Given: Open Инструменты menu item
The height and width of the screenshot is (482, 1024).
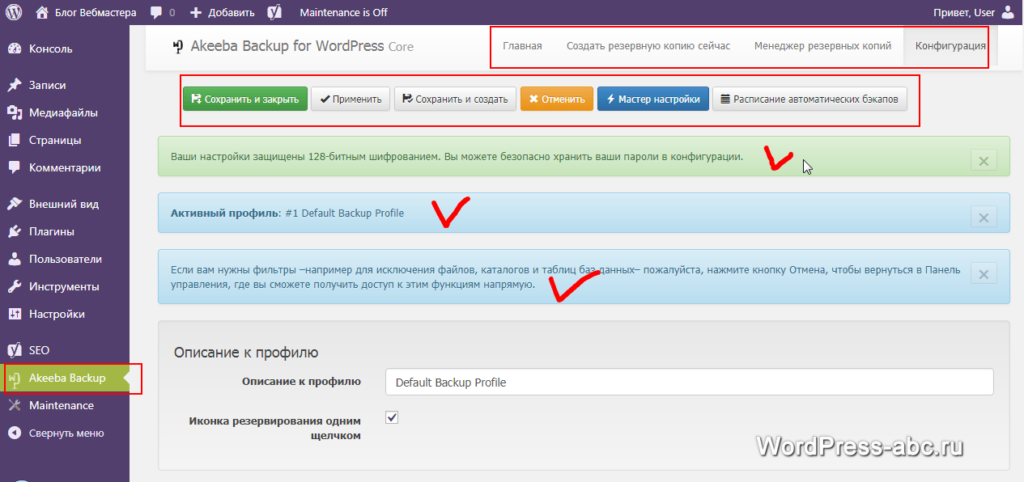Looking at the screenshot, I should point(65,287).
